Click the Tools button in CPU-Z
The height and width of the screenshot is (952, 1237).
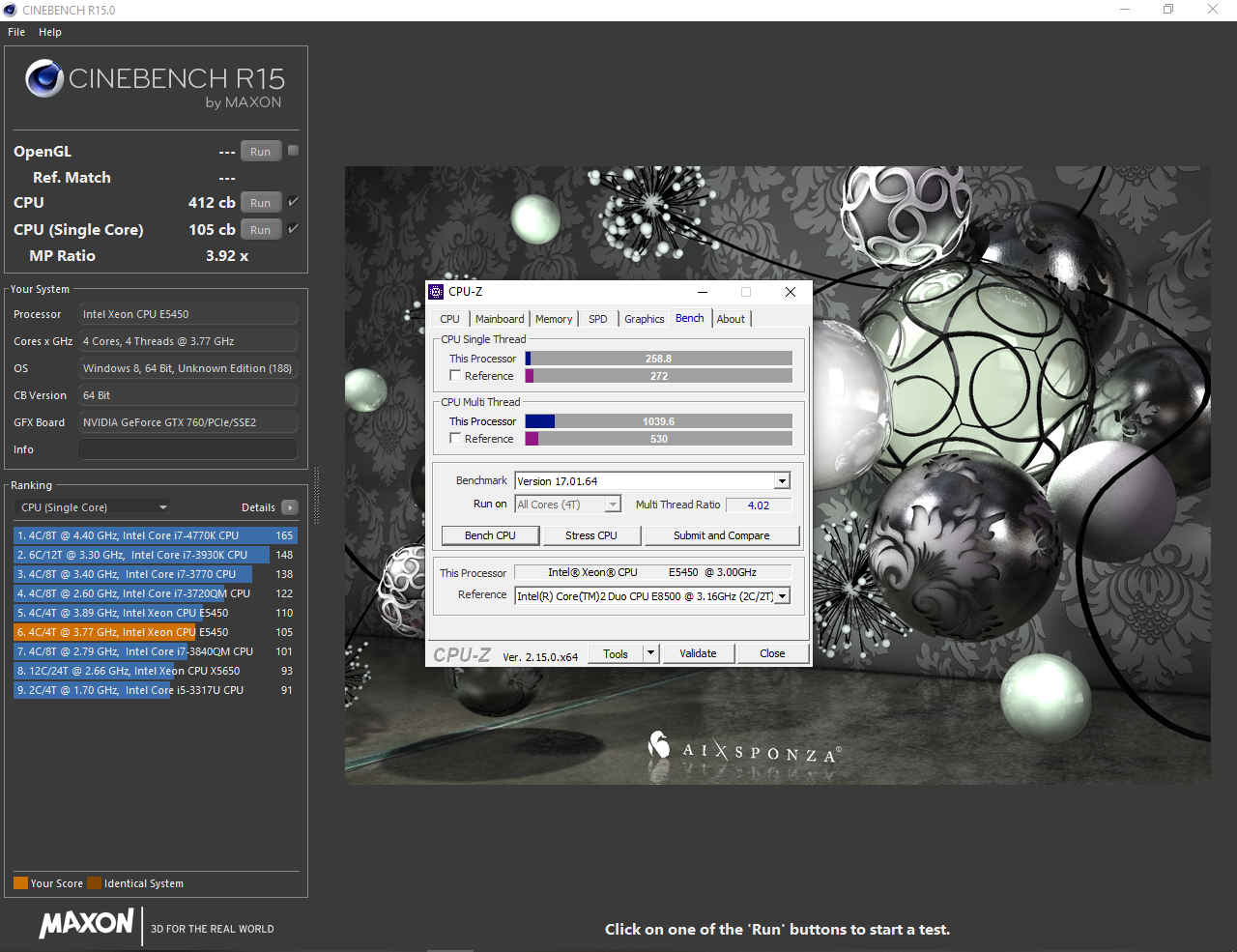[x=616, y=653]
